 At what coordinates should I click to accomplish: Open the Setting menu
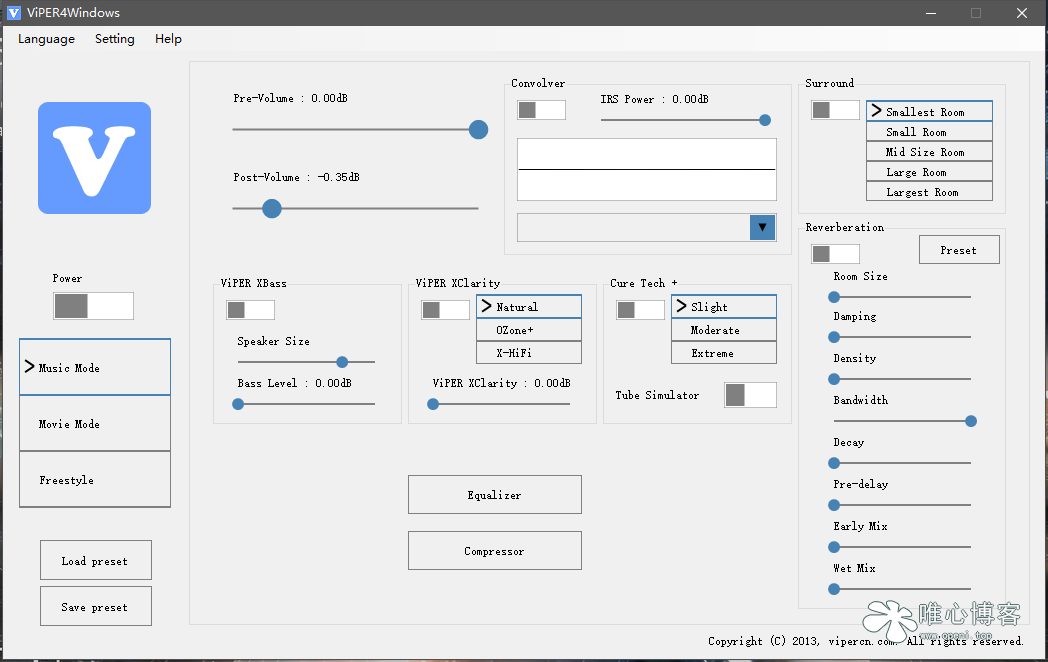[x=115, y=39]
